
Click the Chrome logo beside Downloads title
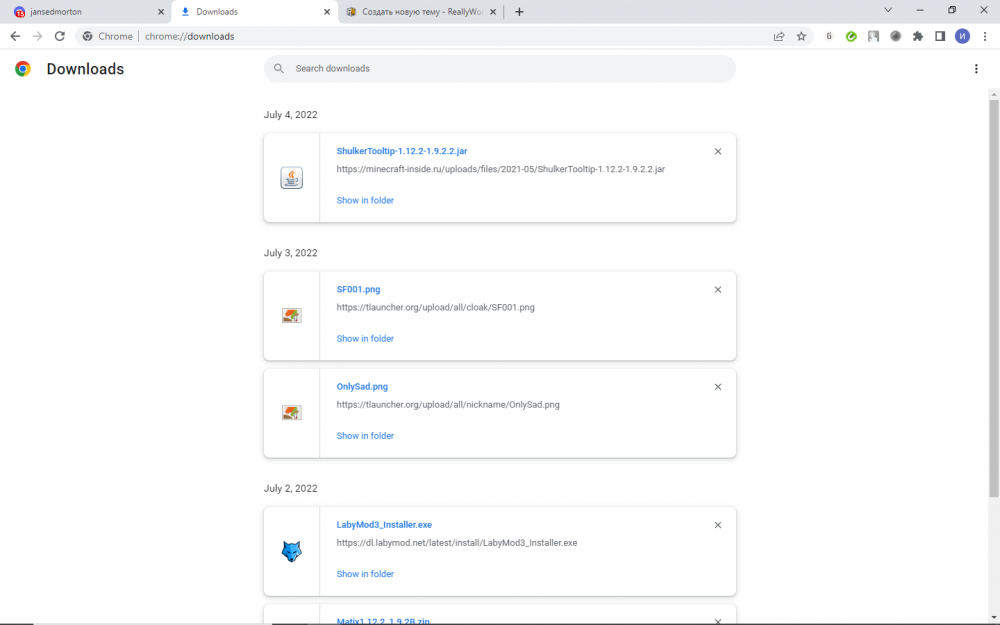23,69
